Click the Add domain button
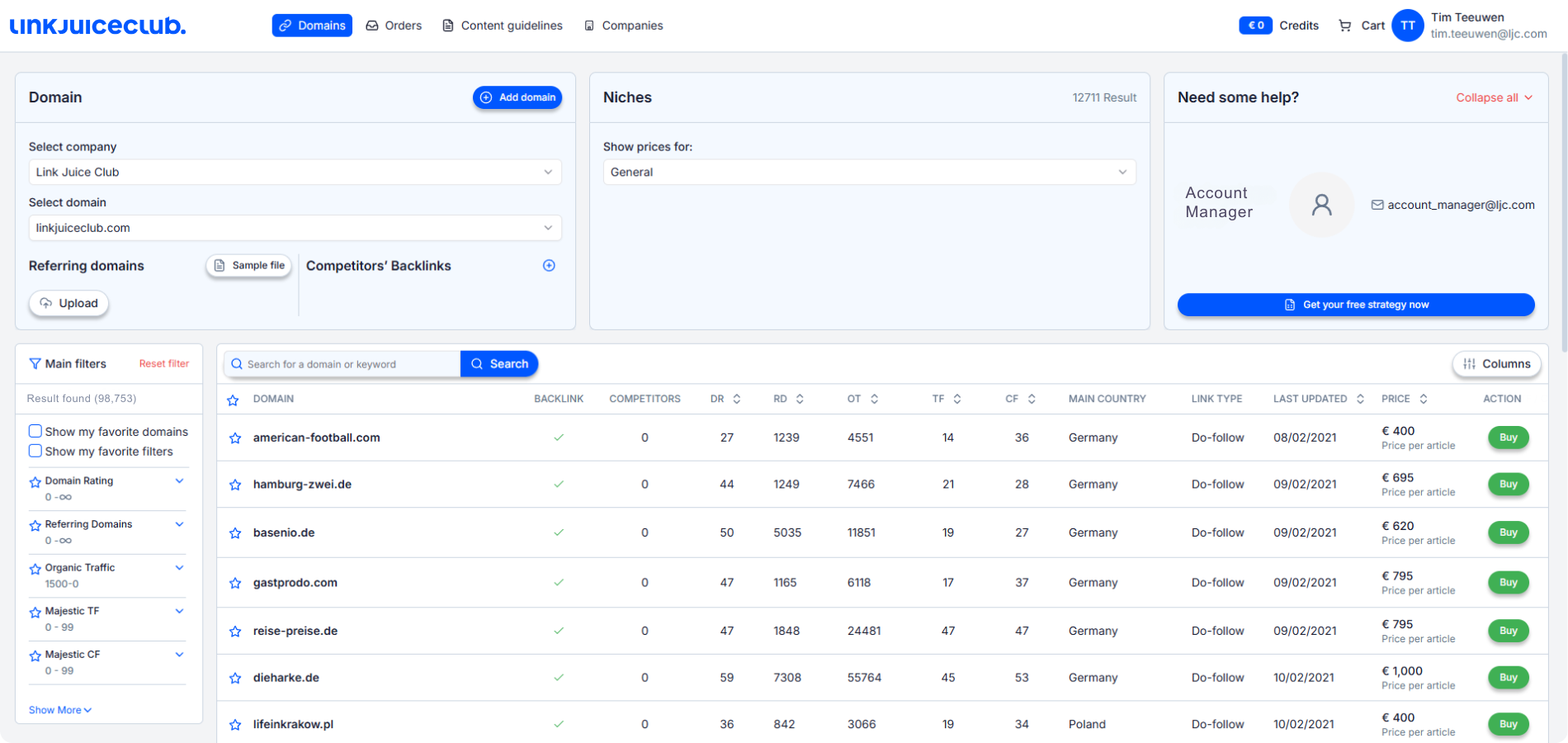The height and width of the screenshot is (743, 1568). point(517,97)
